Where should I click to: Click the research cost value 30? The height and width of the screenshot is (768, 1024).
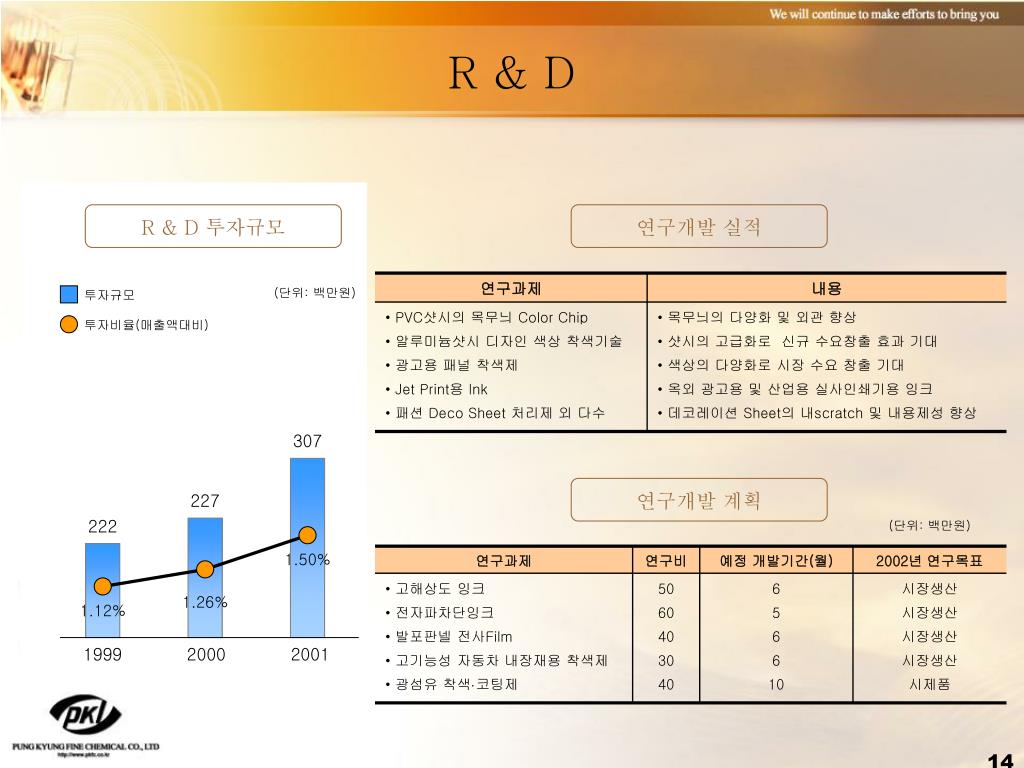[x=666, y=660]
